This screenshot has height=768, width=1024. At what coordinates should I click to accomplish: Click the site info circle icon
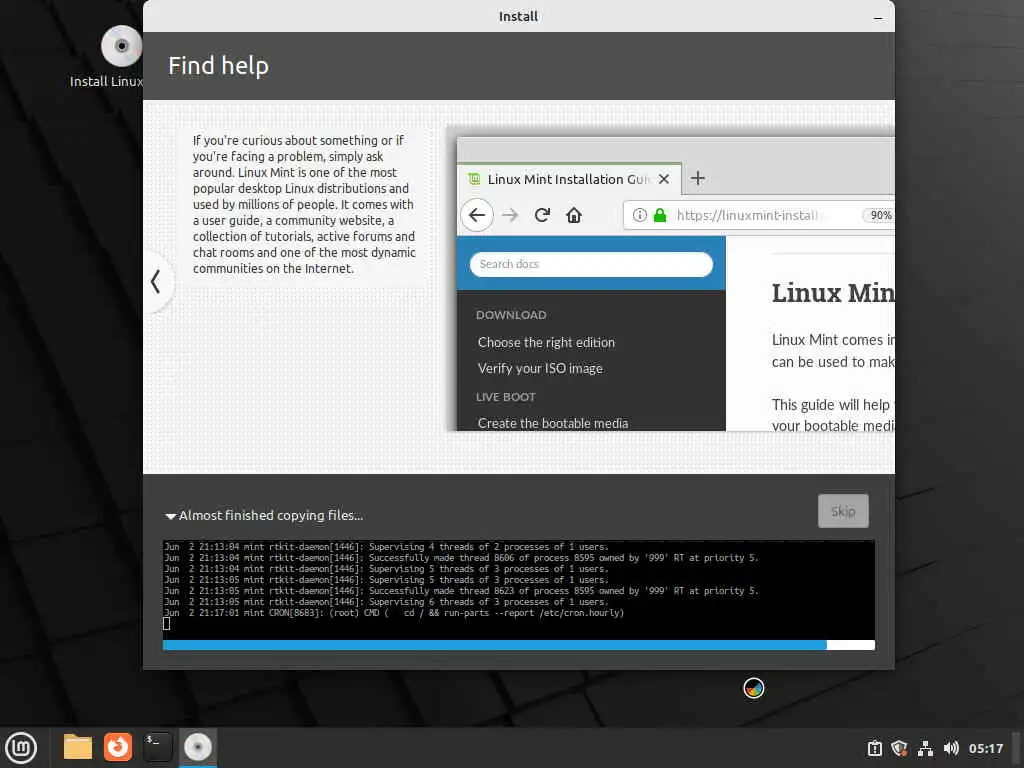coord(639,215)
